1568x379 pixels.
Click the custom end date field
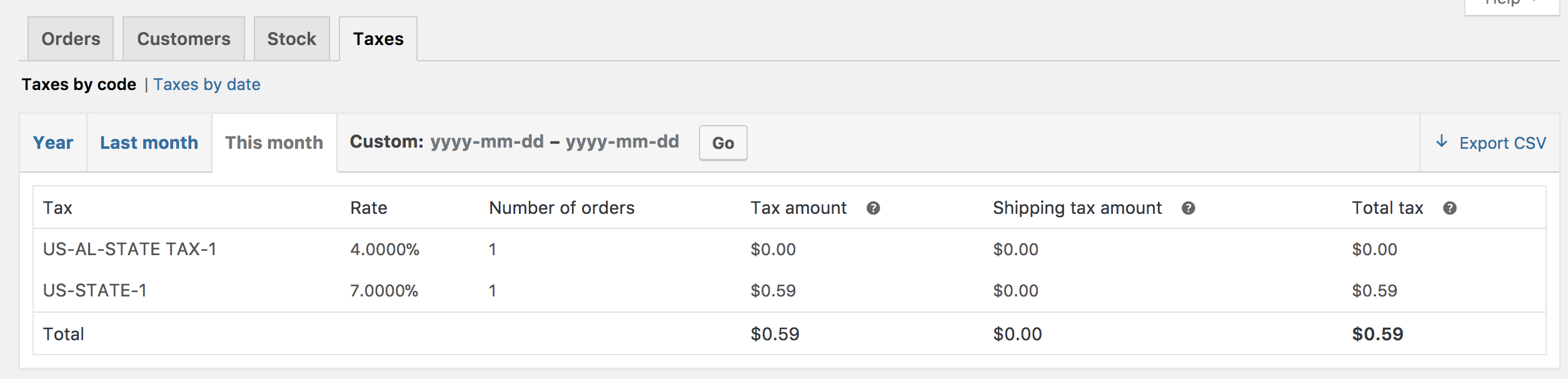point(622,142)
